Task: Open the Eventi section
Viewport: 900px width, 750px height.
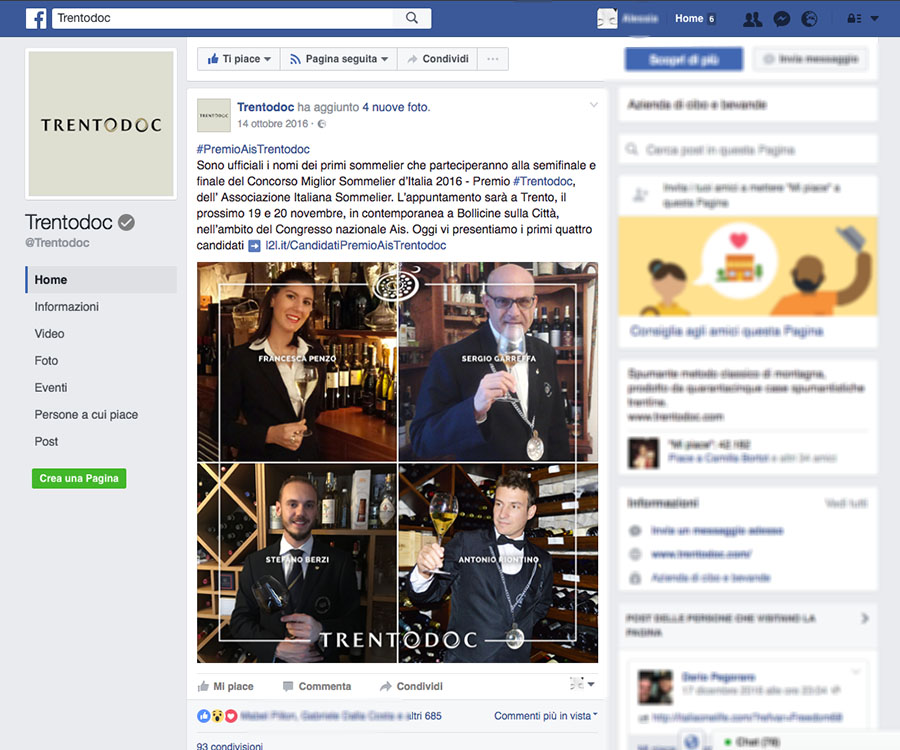Action: [51, 387]
